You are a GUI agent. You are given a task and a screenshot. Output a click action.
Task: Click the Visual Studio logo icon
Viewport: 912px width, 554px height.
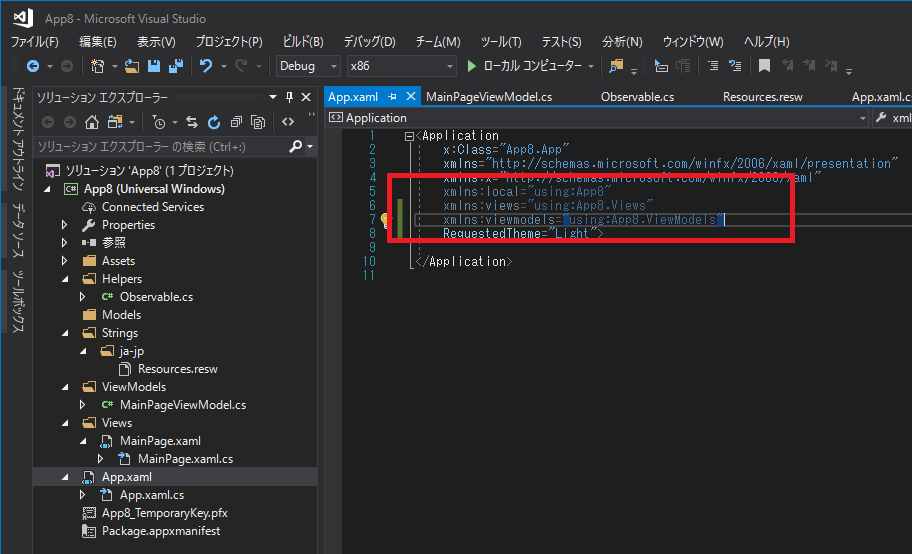click(x=23, y=18)
